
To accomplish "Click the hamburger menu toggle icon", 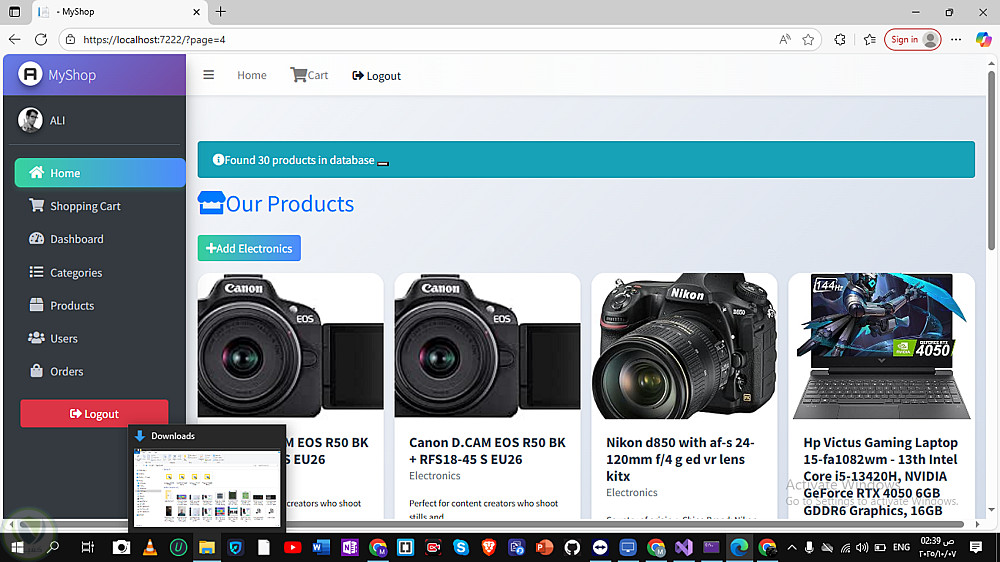I will [209, 75].
